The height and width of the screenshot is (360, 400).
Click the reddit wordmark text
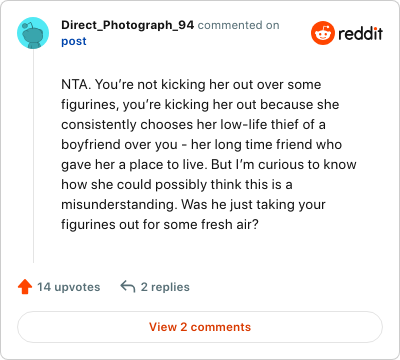[x=360, y=33]
